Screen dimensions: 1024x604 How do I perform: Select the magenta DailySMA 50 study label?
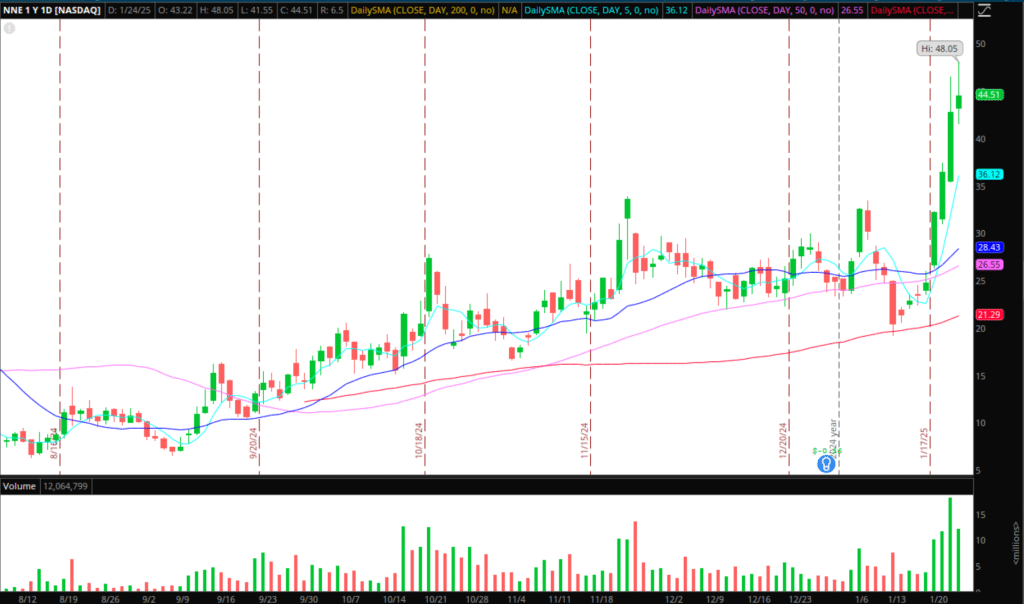[x=765, y=10]
